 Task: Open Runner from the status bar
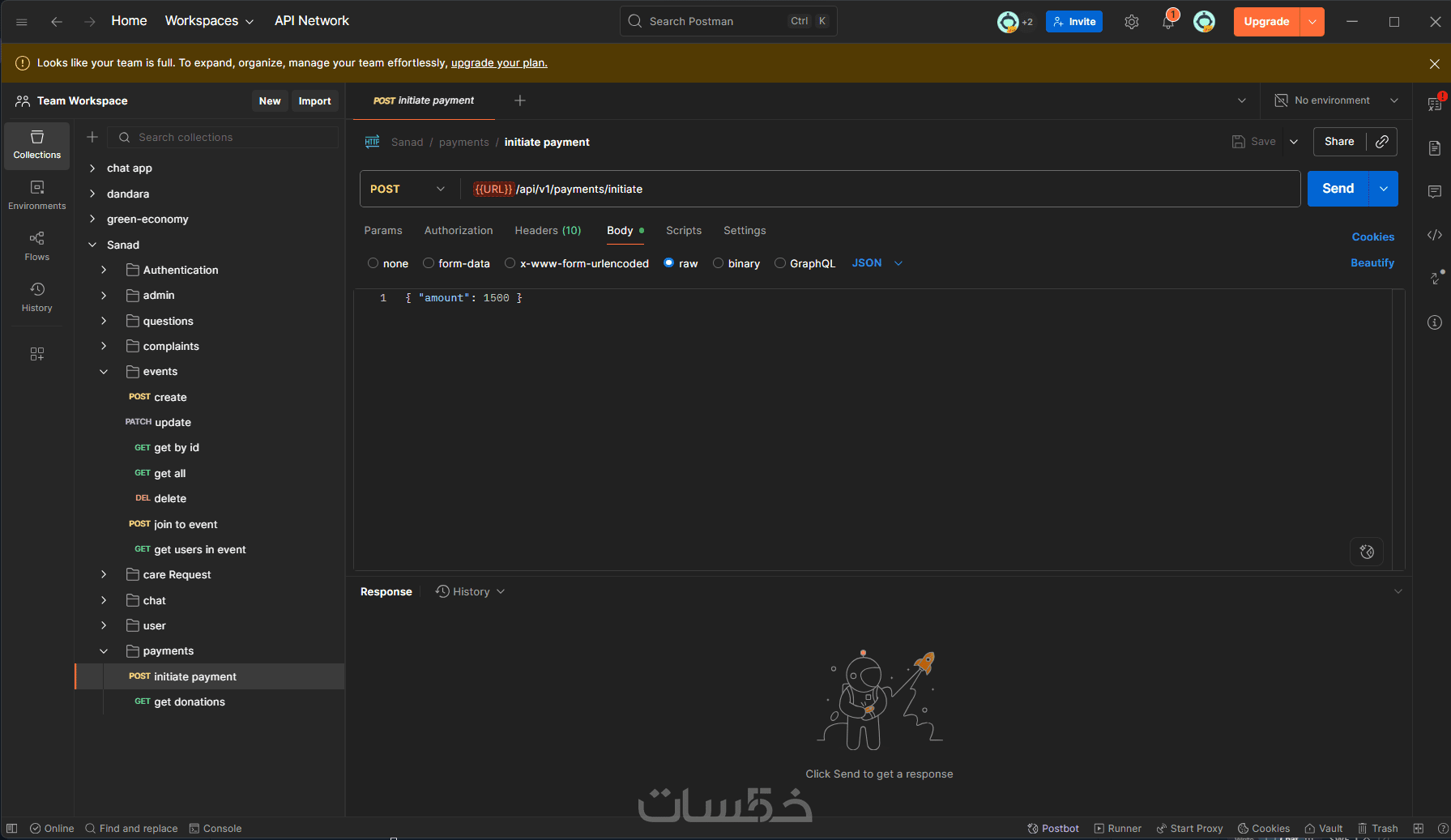point(1118,829)
